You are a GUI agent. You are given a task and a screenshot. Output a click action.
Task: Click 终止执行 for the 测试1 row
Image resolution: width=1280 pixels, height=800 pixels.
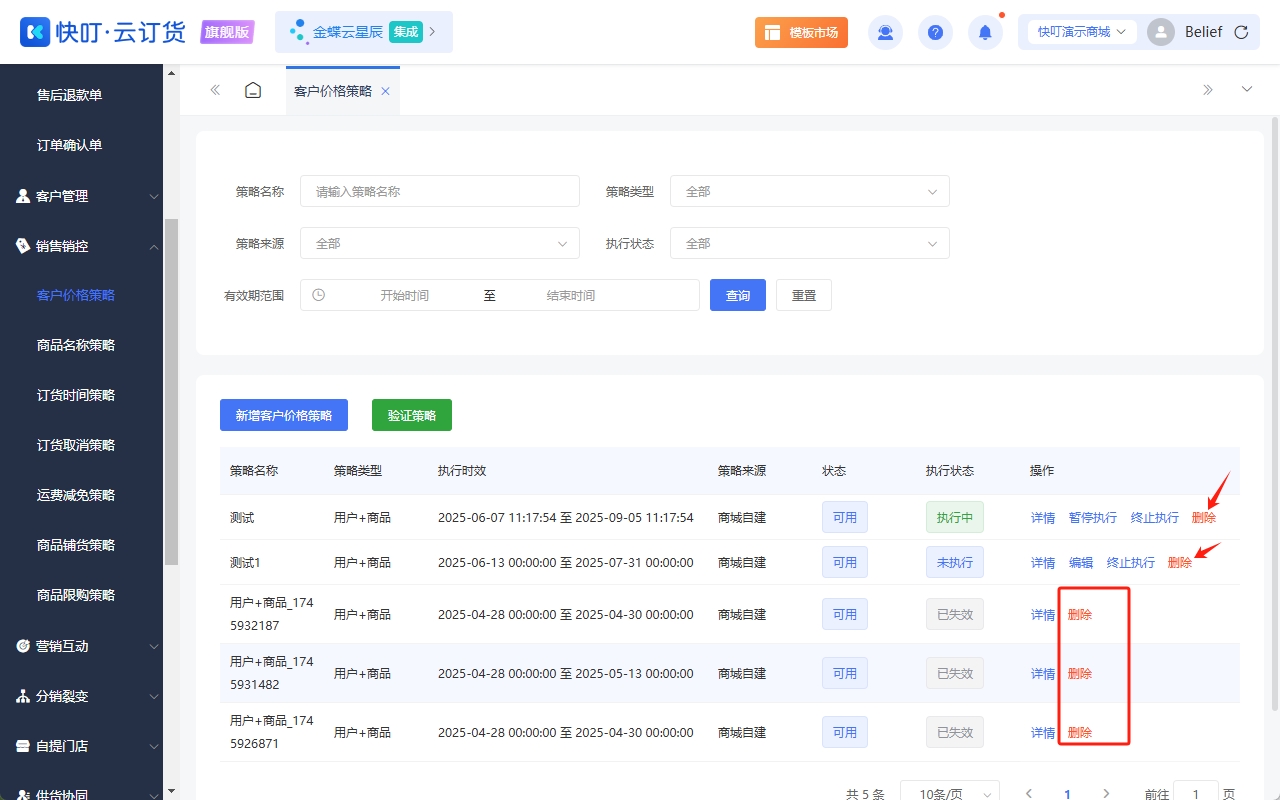1131,563
